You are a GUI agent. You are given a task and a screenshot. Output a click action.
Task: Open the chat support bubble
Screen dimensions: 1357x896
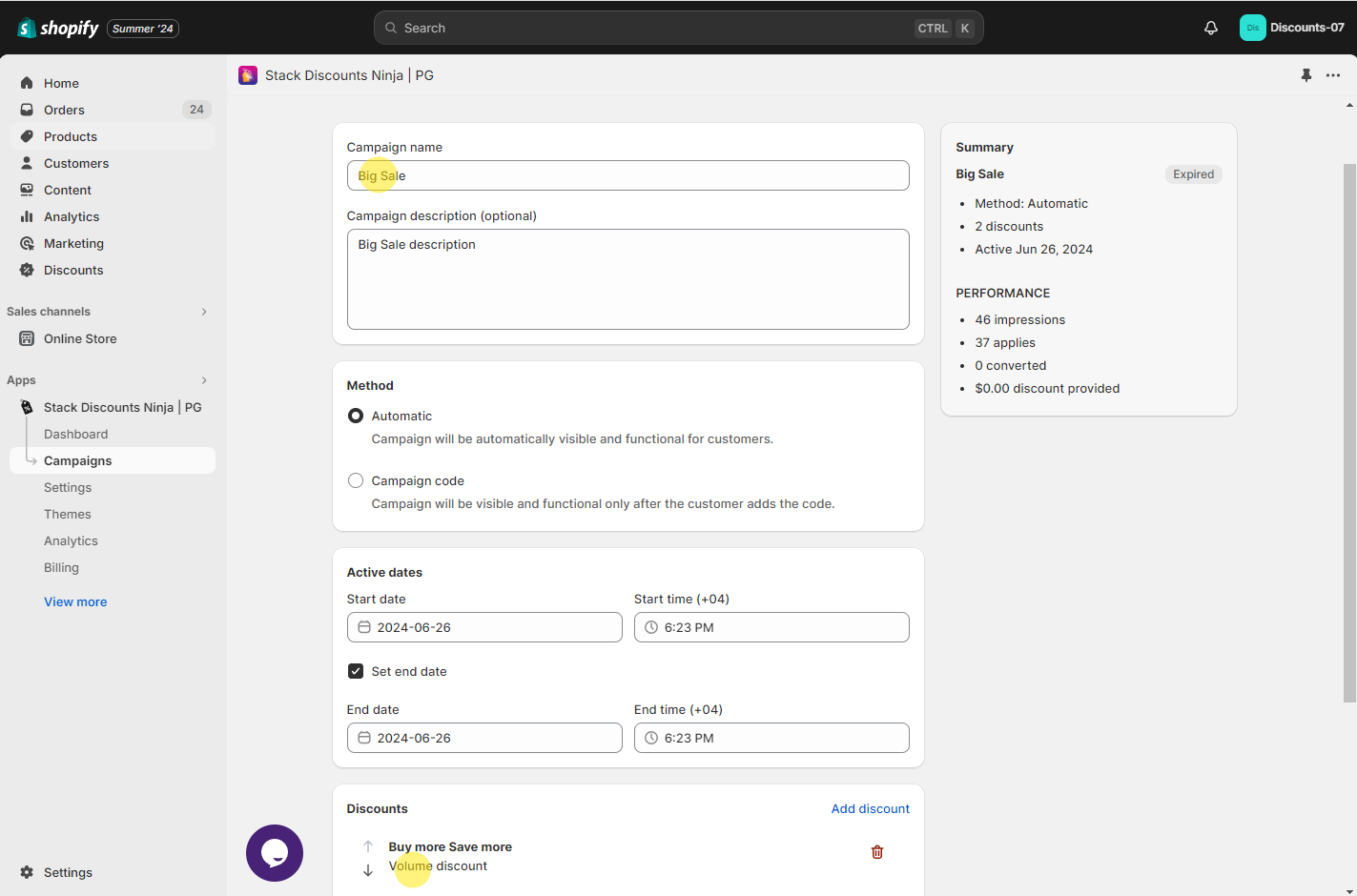pos(275,853)
